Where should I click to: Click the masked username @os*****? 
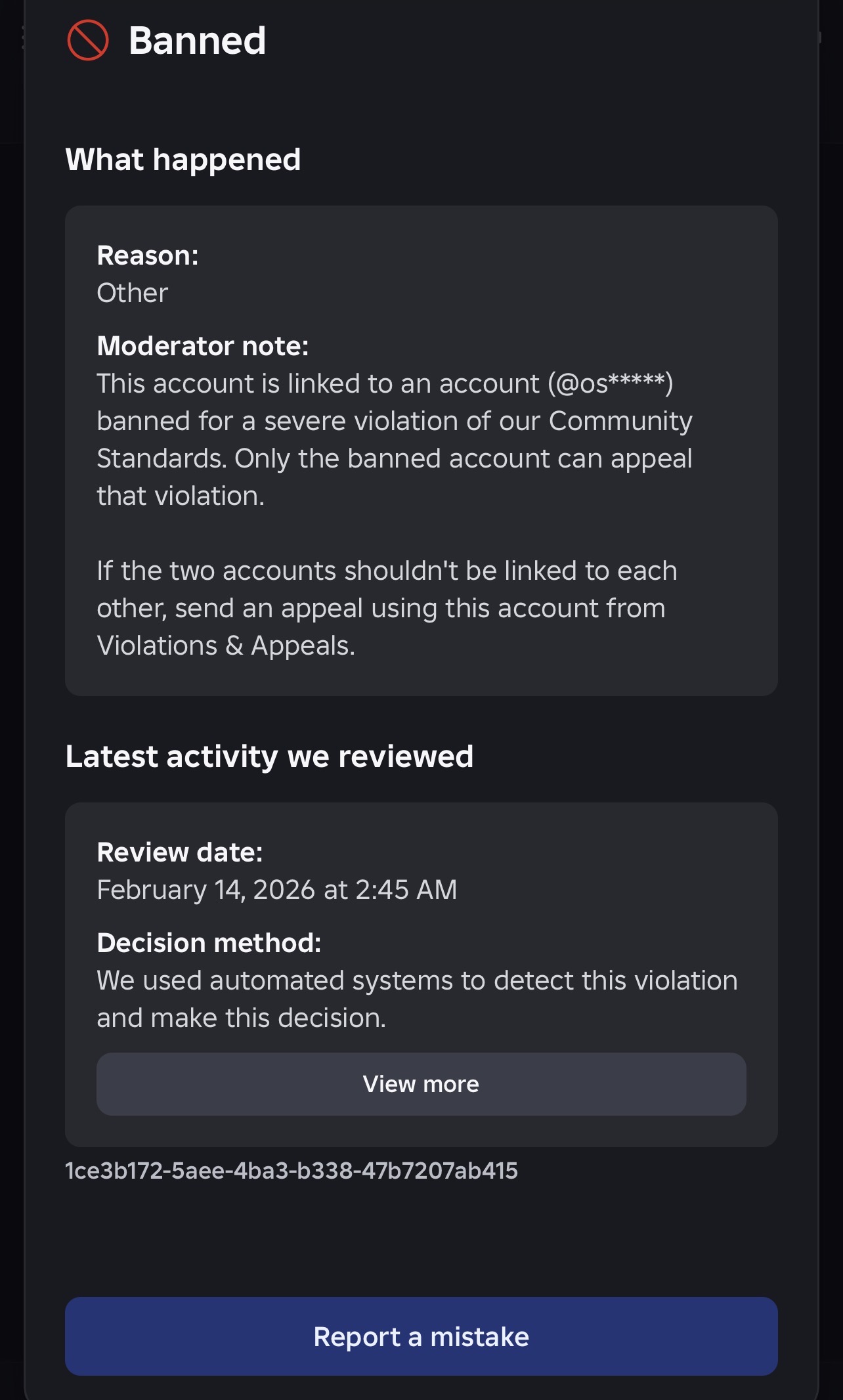pos(611,383)
